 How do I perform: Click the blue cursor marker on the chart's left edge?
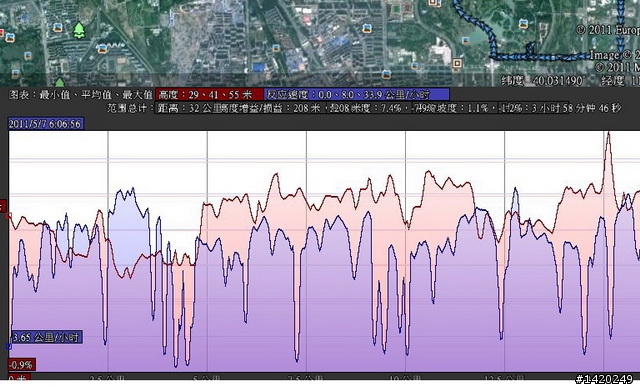[9, 346]
